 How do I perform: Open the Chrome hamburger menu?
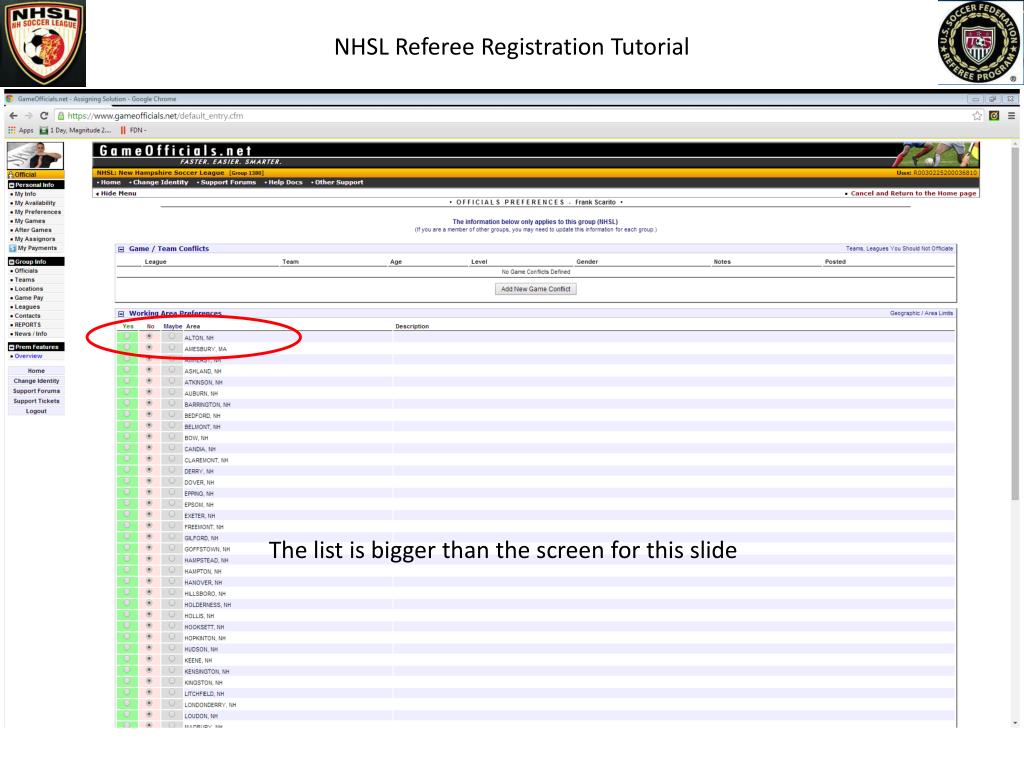coord(1011,116)
